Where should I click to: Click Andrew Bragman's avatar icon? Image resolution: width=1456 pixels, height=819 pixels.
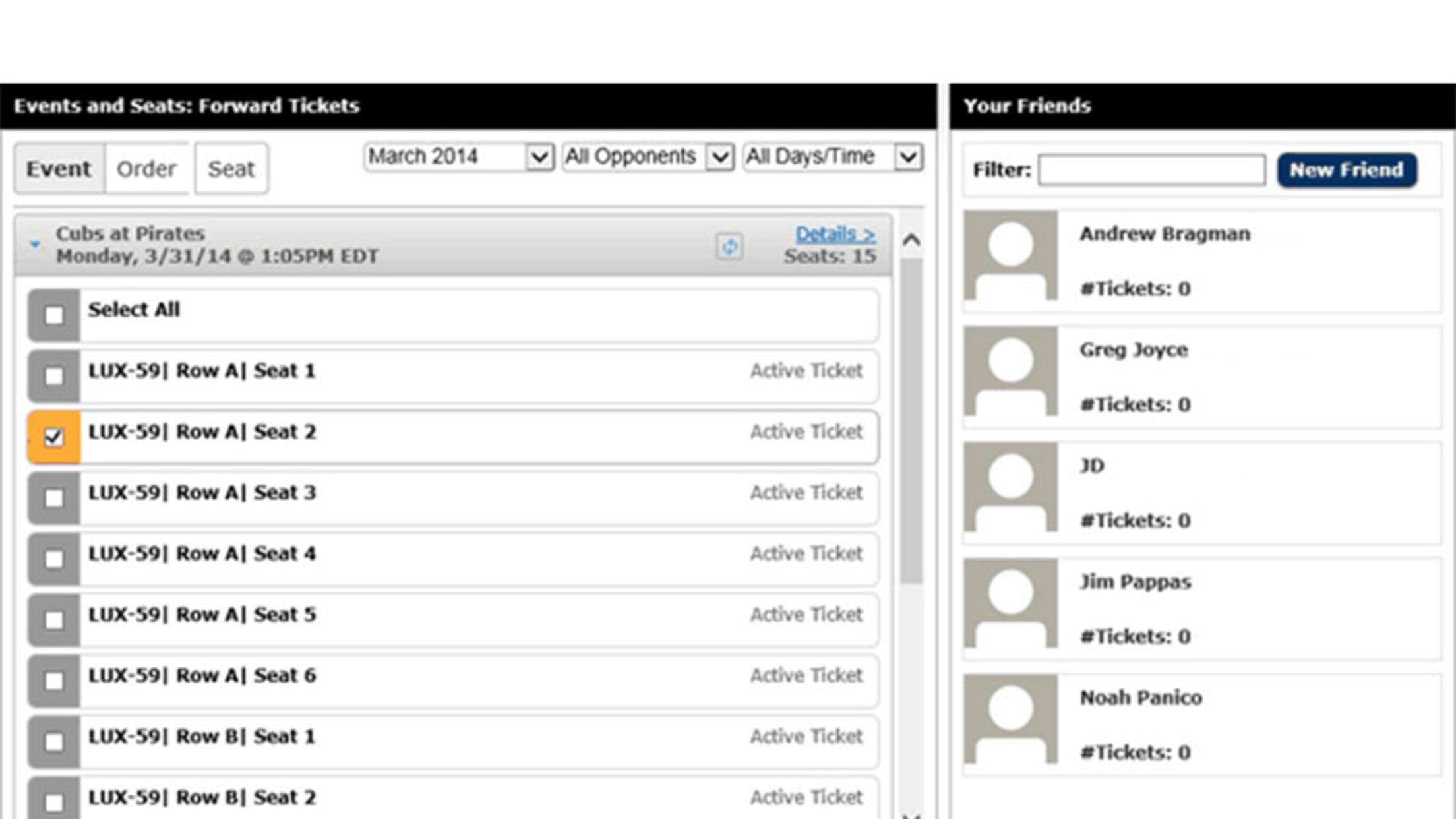(x=1010, y=255)
